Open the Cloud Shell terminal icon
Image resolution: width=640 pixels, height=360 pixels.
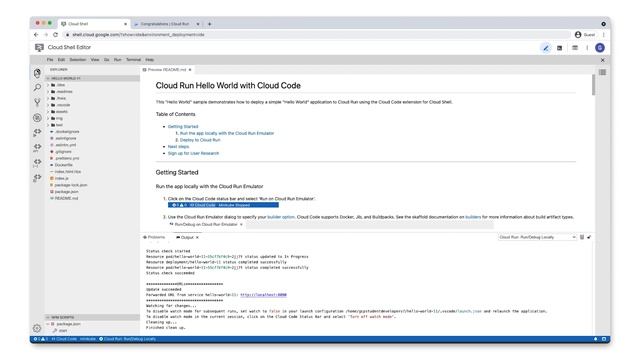pyautogui.click(x=560, y=48)
